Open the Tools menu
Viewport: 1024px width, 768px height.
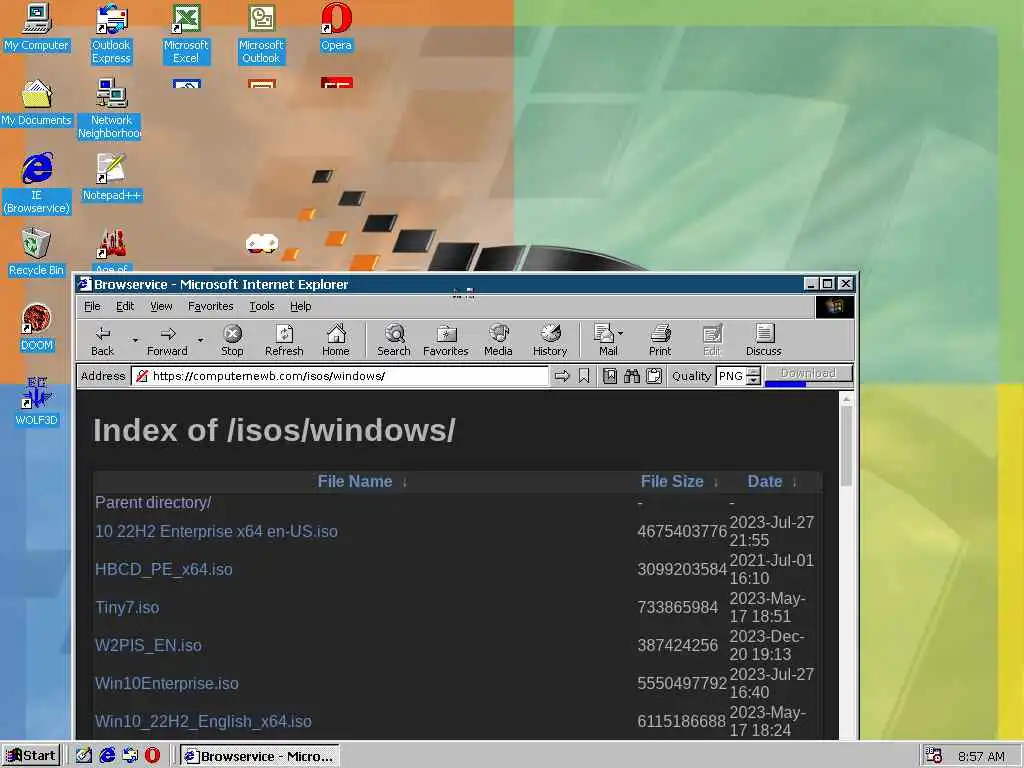coord(262,306)
